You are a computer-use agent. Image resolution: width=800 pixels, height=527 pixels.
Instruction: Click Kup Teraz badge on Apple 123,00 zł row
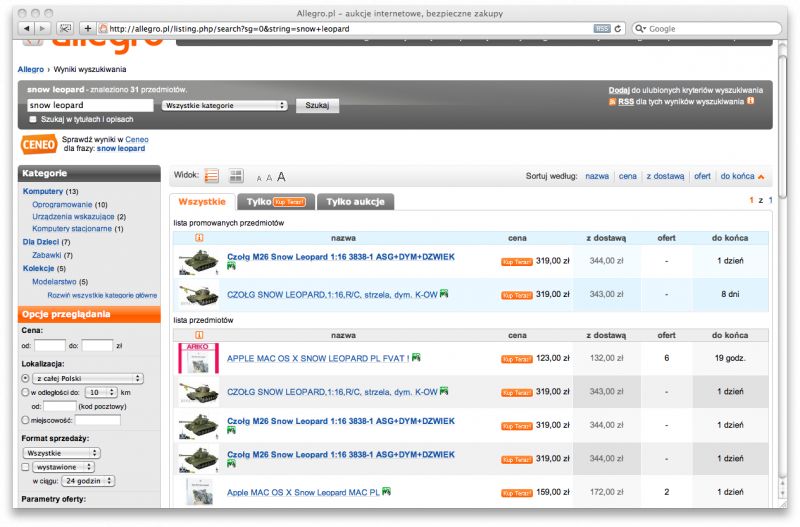(516, 359)
